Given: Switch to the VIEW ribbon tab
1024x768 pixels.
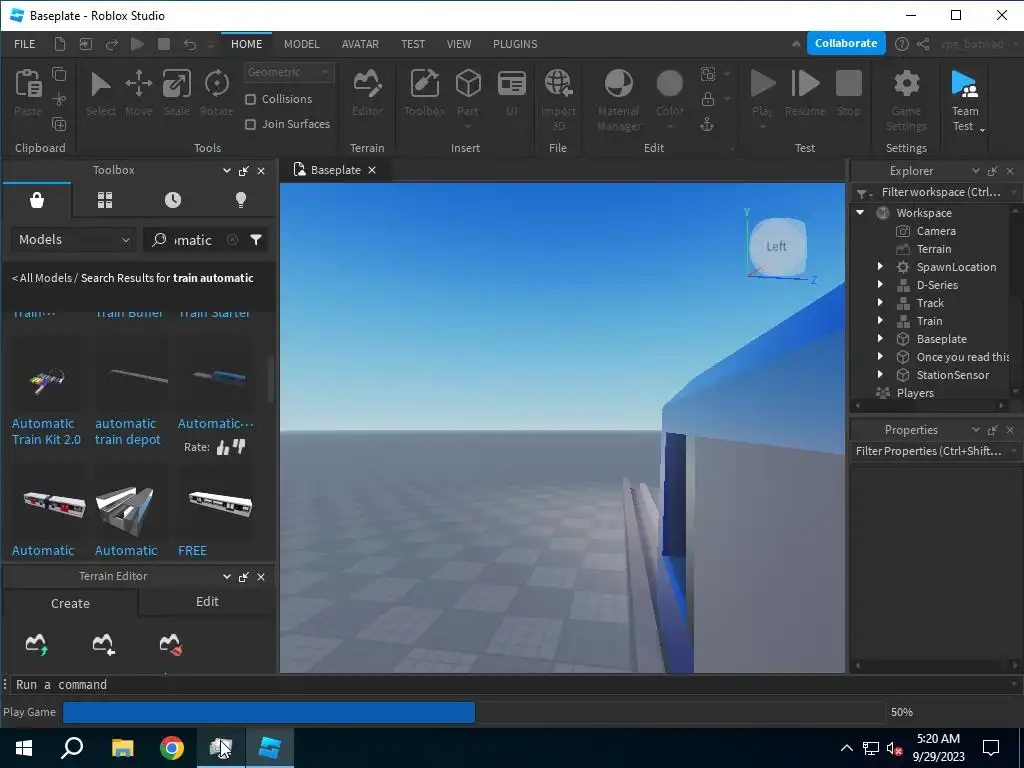Looking at the screenshot, I should [458, 44].
